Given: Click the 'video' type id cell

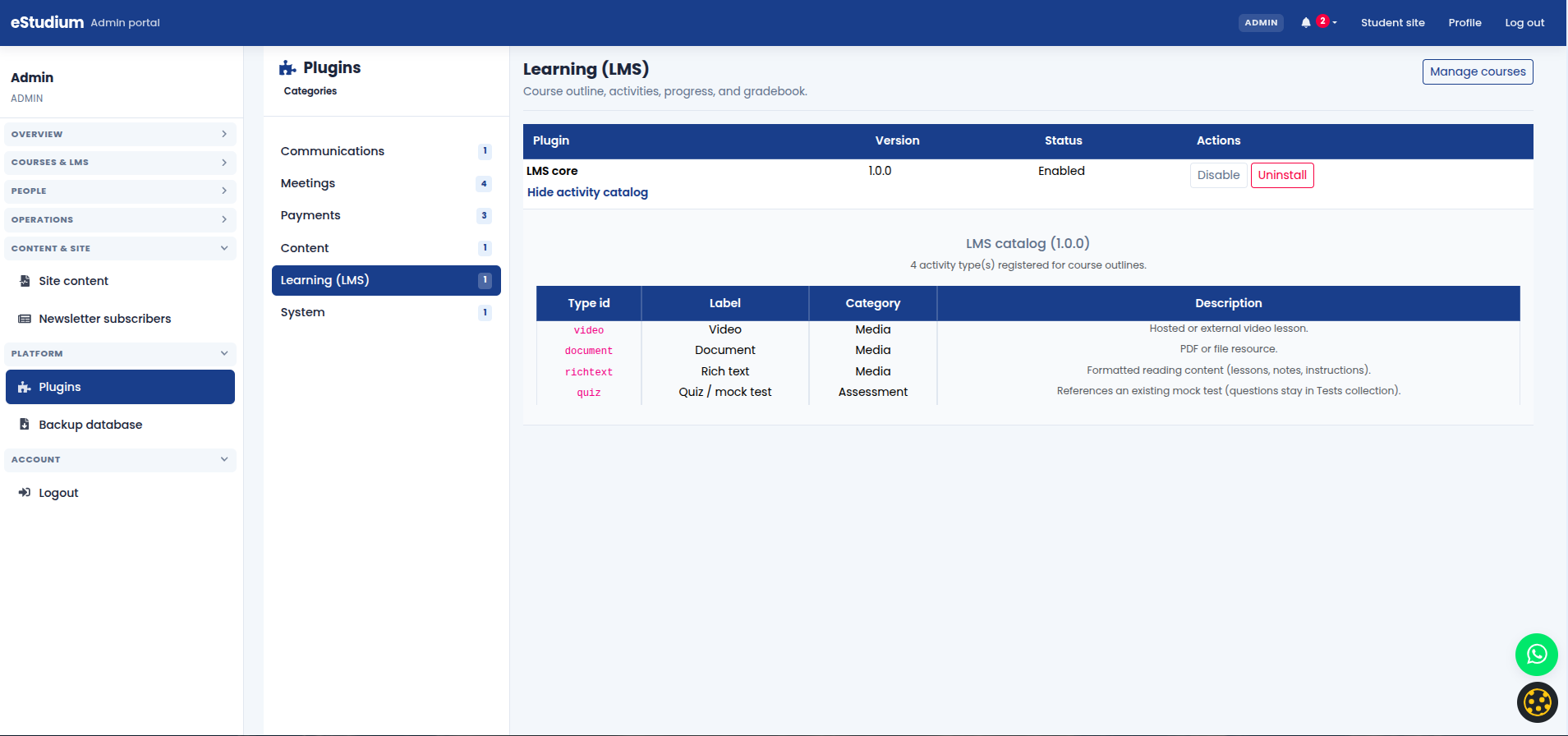Looking at the screenshot, I should click(x=589, y=330).
